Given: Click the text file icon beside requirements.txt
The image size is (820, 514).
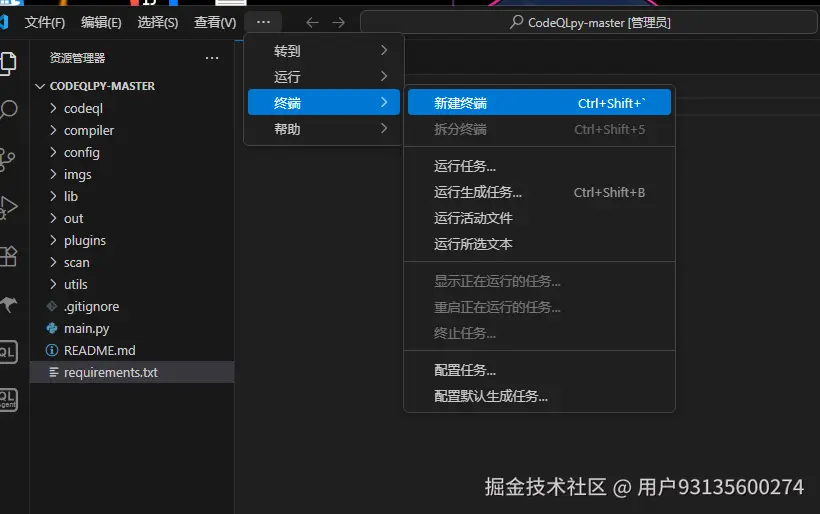Looking at the screenshot, I should 53,372.
